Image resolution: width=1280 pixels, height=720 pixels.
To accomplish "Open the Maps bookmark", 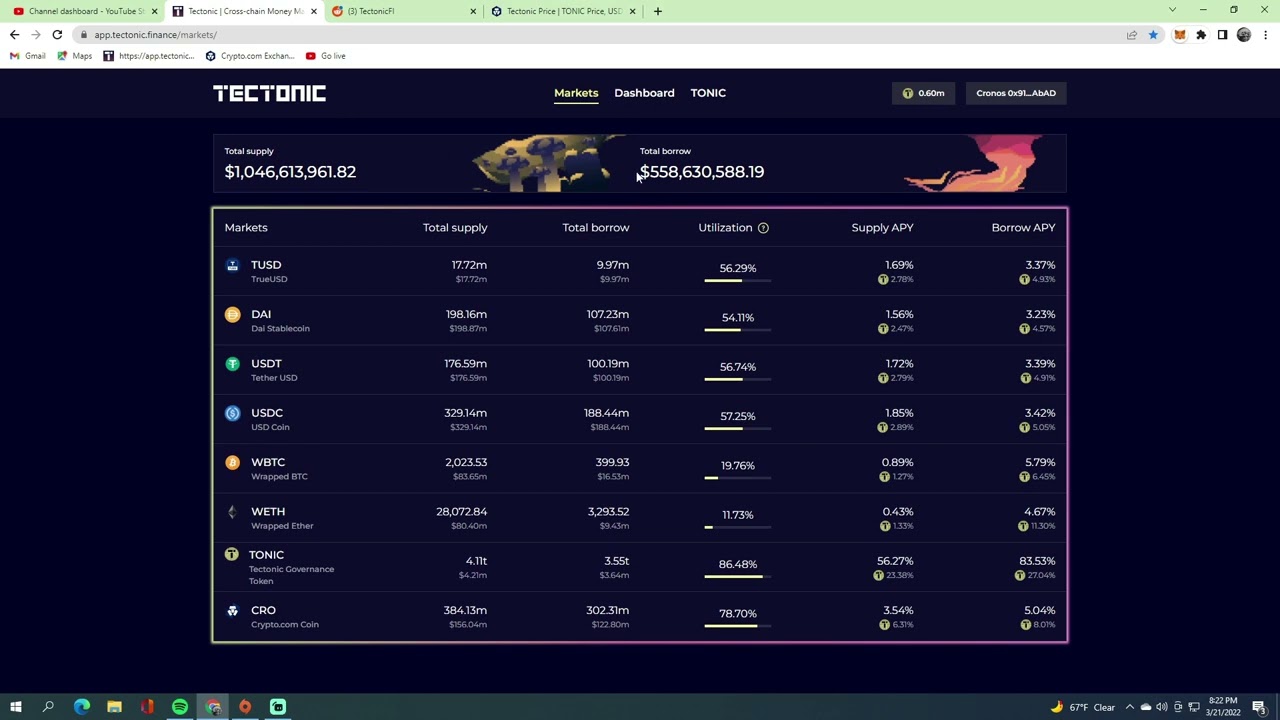I will click(75, 56).
